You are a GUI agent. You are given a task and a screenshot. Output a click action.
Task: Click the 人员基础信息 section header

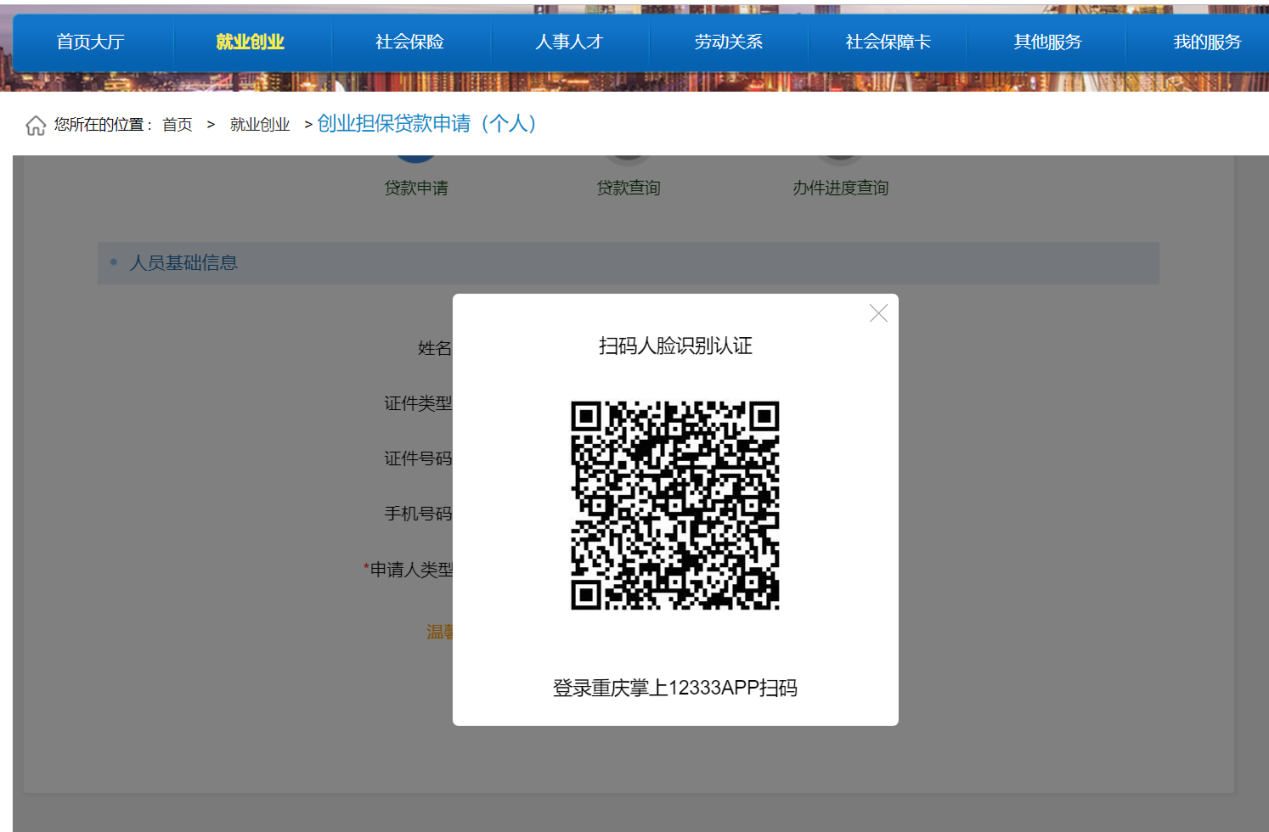(x=628, y=263)
